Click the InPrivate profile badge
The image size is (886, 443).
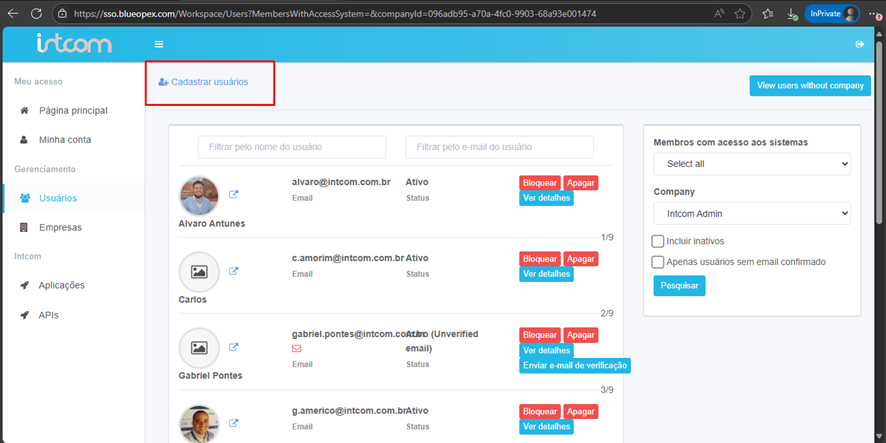click(x=832, y=14)
